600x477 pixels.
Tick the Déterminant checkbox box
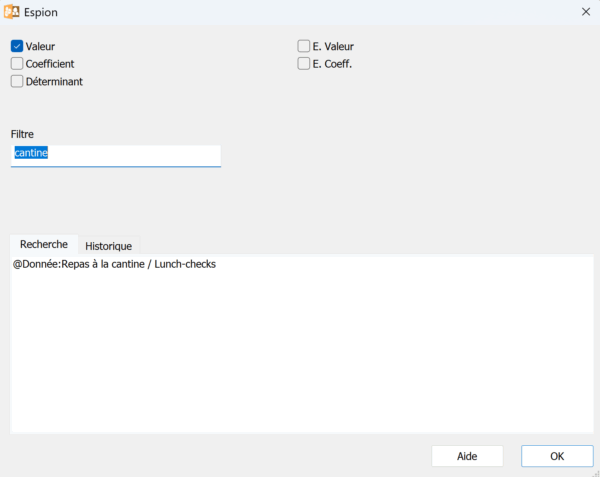[x=17, y=82]
